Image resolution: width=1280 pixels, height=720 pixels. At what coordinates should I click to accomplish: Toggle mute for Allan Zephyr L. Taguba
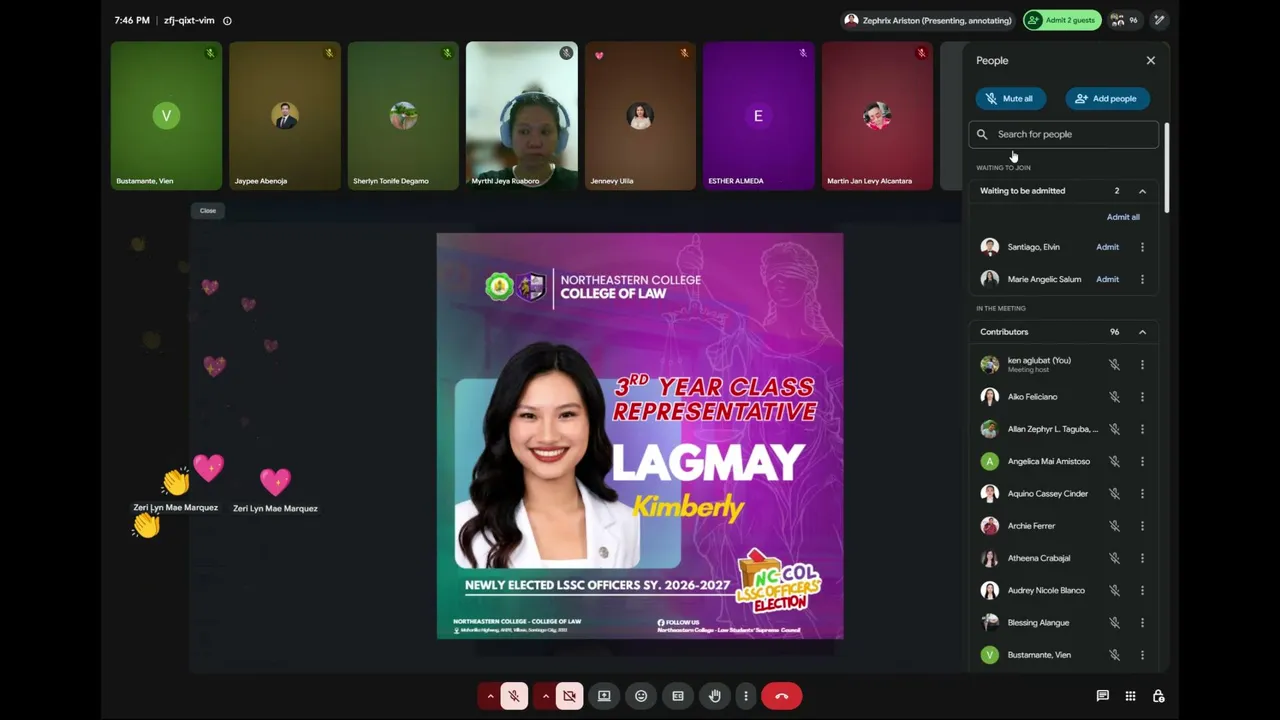tap(1114, 429)
